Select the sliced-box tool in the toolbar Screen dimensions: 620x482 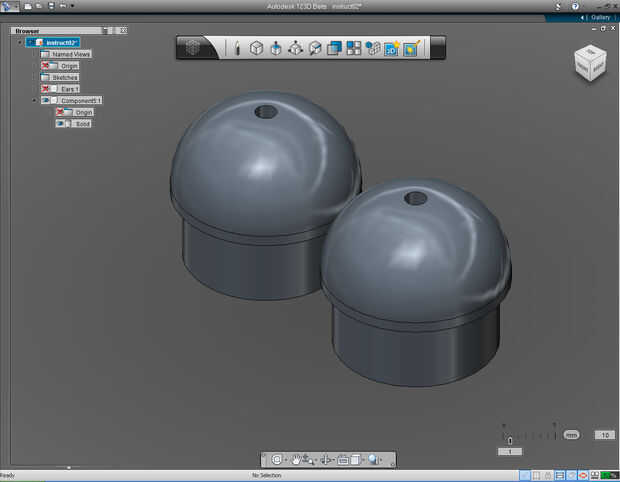315,48
